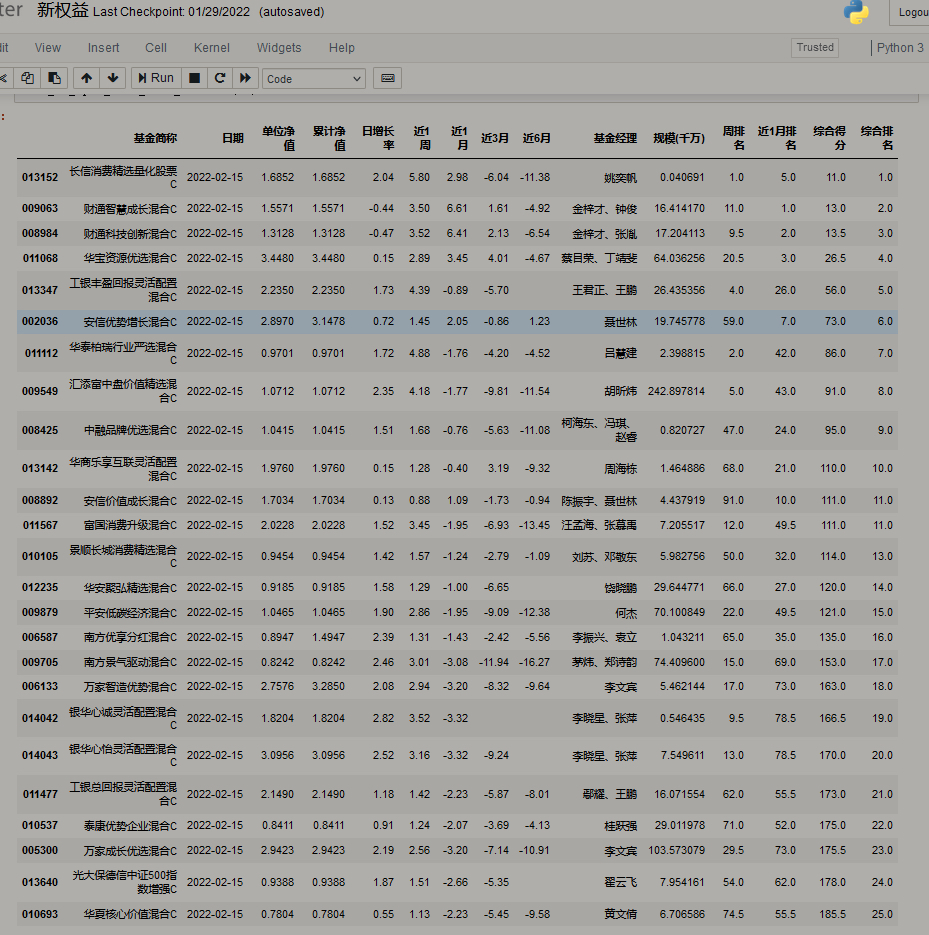
Task: Move the cell up with arrow icon
Action: pos(87,78)
